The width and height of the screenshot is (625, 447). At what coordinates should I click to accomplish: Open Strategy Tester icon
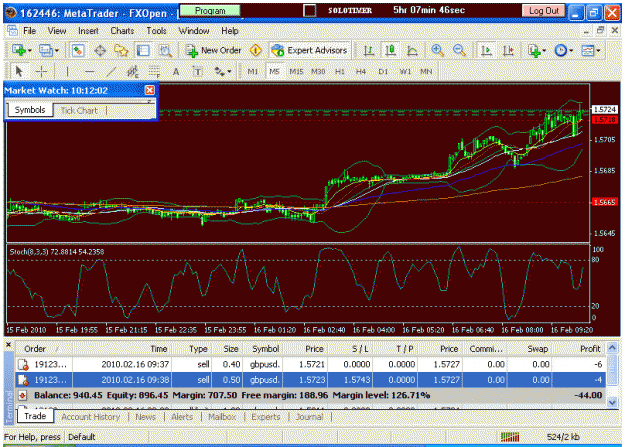point(165,51)
